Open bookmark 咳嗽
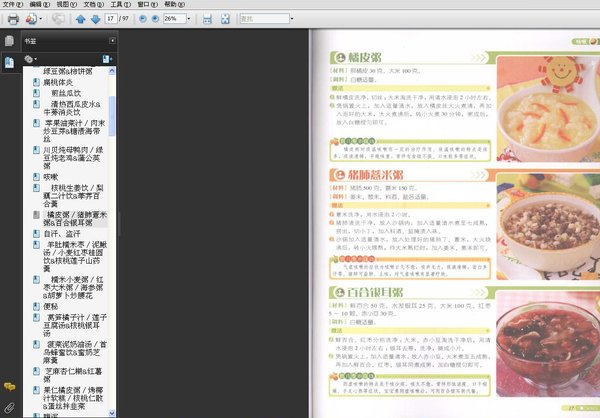 tap(51, 177)
